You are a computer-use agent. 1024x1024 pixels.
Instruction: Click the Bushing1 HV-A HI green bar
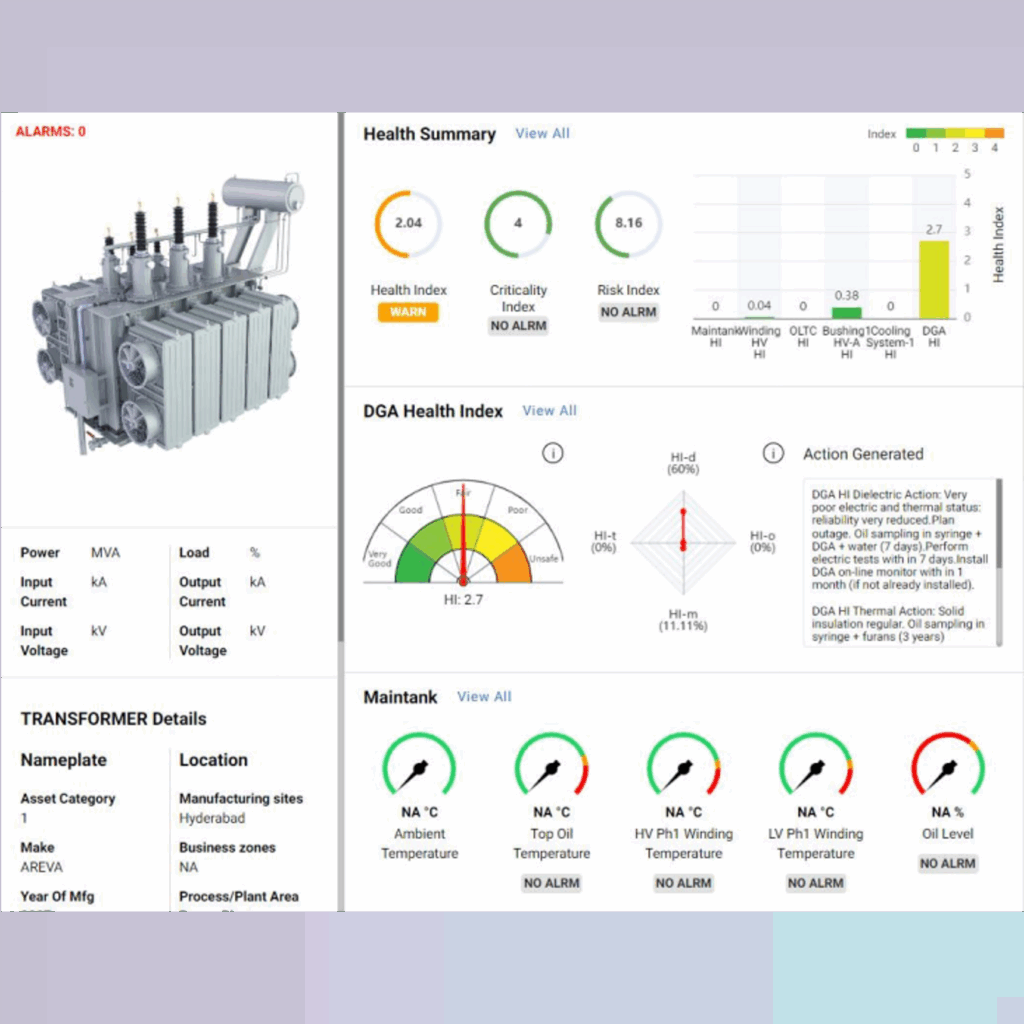tap(846, 312)
